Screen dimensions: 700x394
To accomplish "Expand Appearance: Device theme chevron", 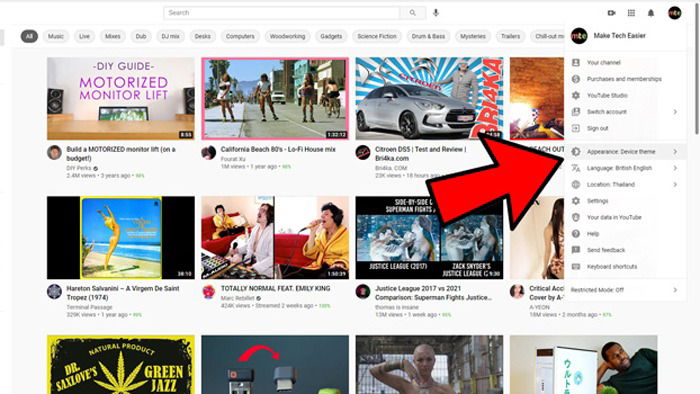I will coord(675,152).
